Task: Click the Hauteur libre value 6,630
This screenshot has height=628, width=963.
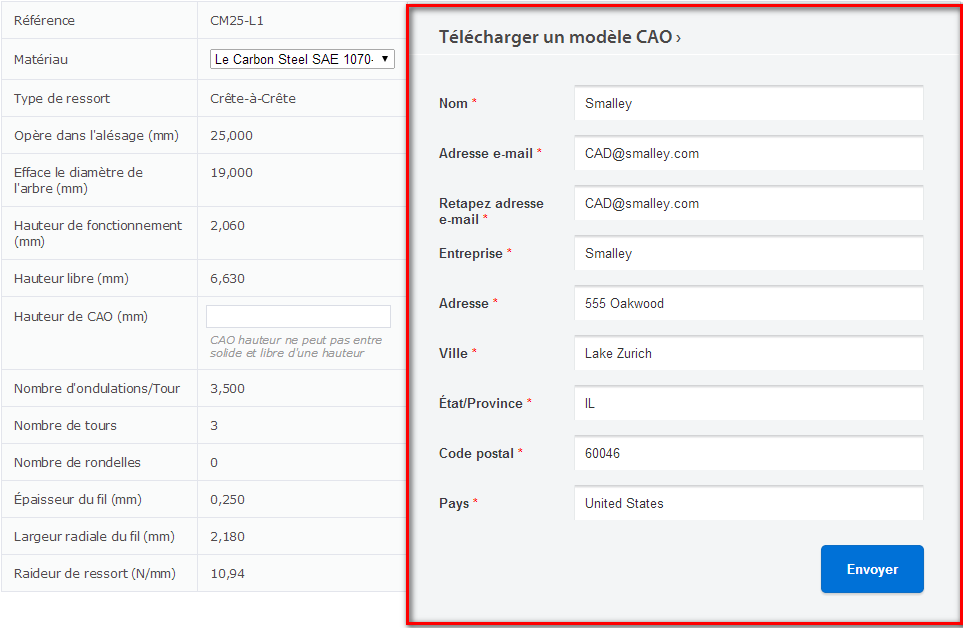Action: click(227, 279)
